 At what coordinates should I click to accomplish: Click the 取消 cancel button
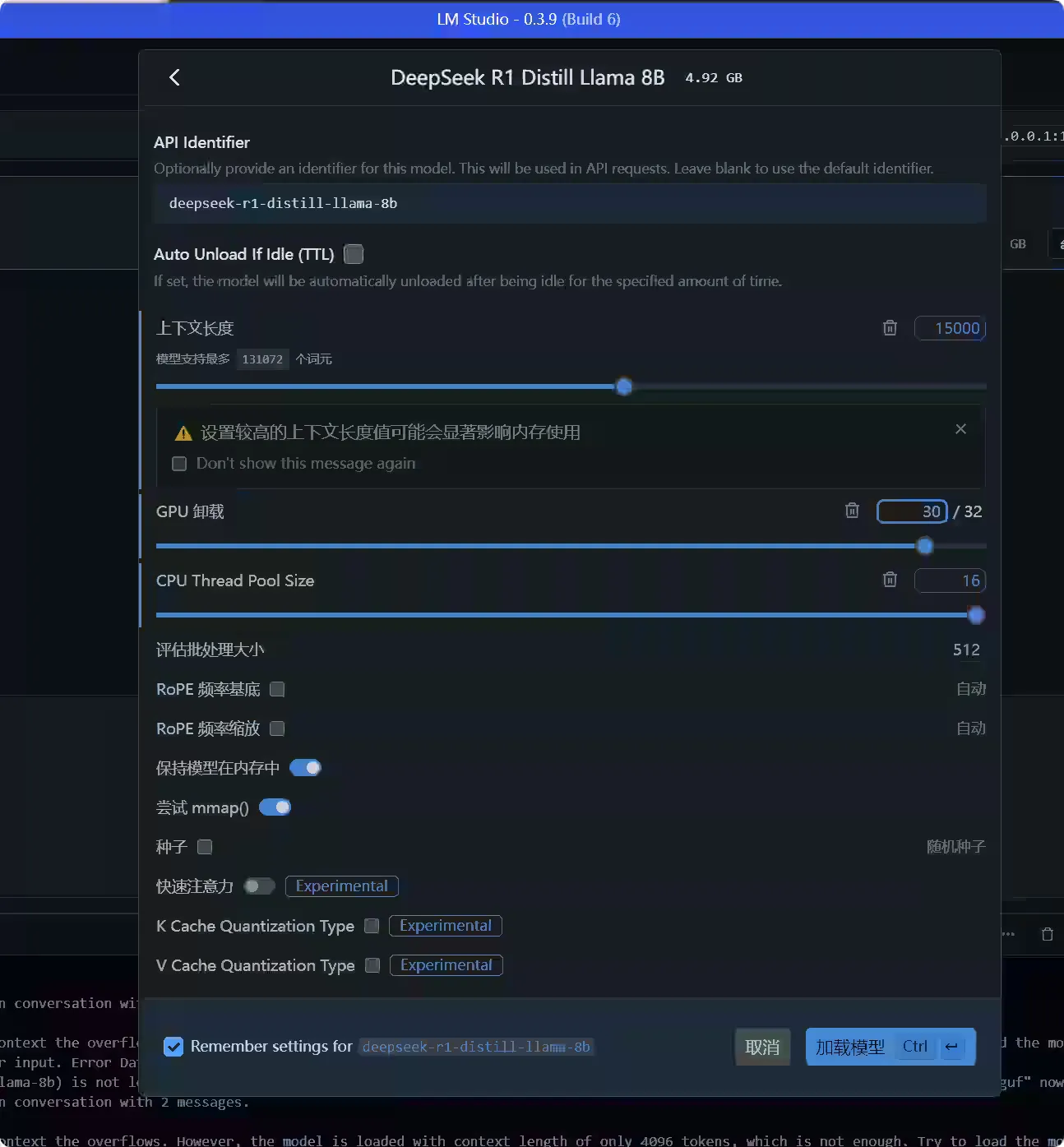[x=762, y=1047]
